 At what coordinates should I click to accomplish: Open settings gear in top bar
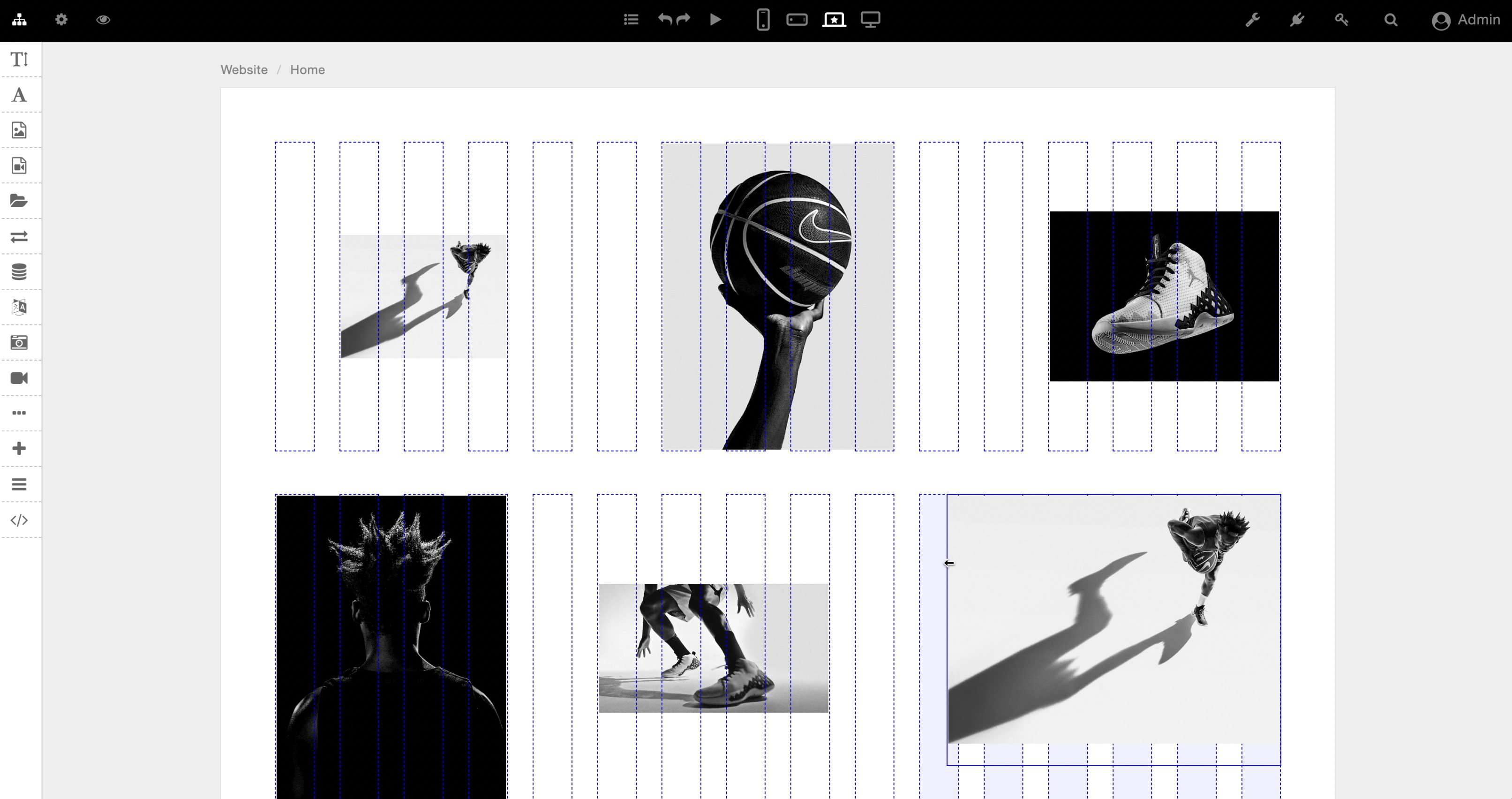tap(61, 20)
